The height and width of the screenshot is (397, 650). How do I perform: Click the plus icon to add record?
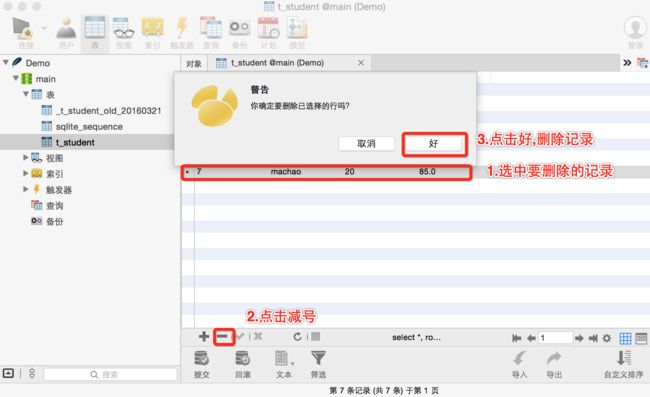pyautogui.click(x=204, y=336)
